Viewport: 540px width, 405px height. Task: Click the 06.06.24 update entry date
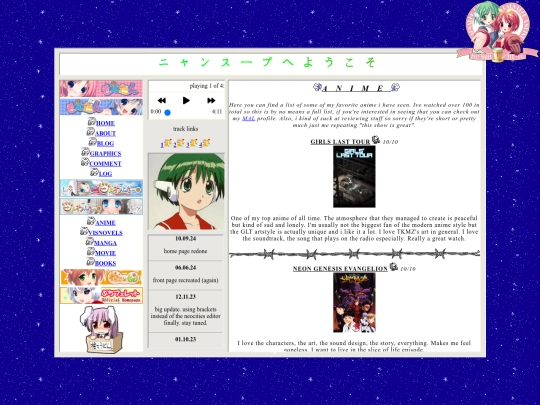tap(186, 268)
